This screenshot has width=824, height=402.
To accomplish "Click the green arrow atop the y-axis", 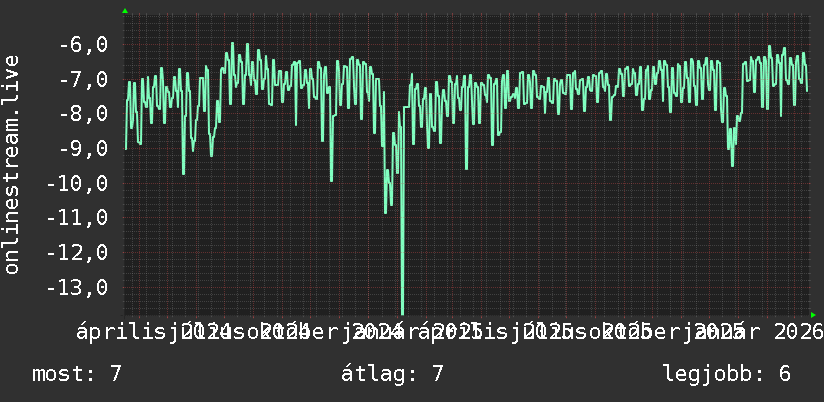I will pos(125,11).
